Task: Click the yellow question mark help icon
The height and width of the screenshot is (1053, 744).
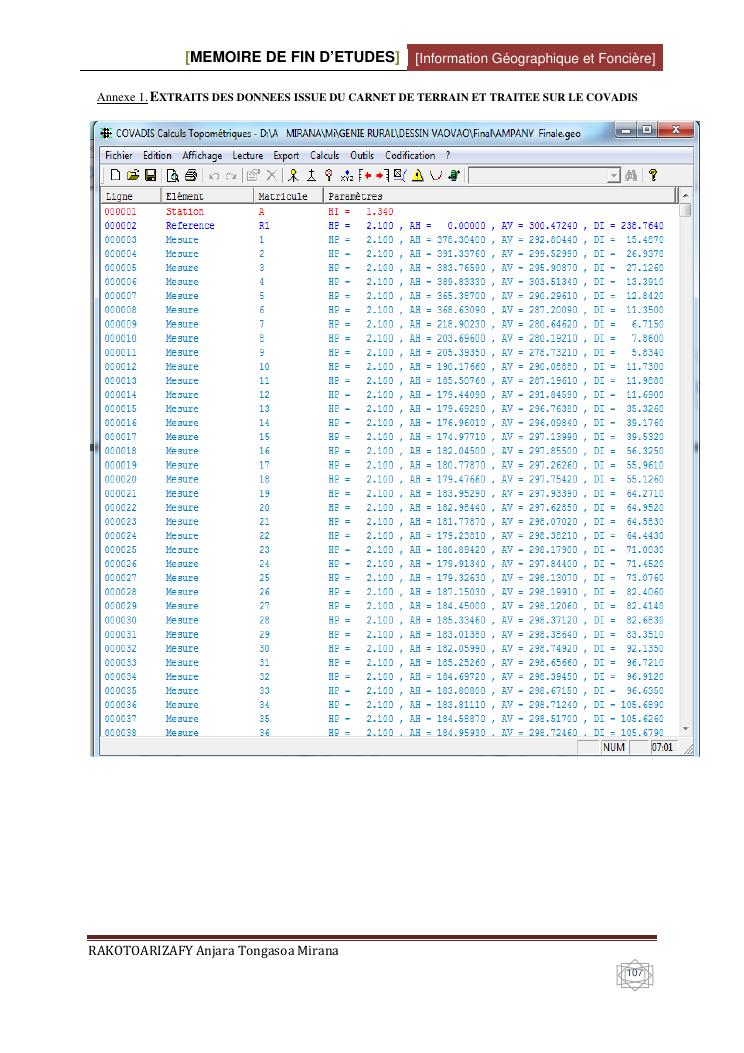Action: tap(653, 175)
